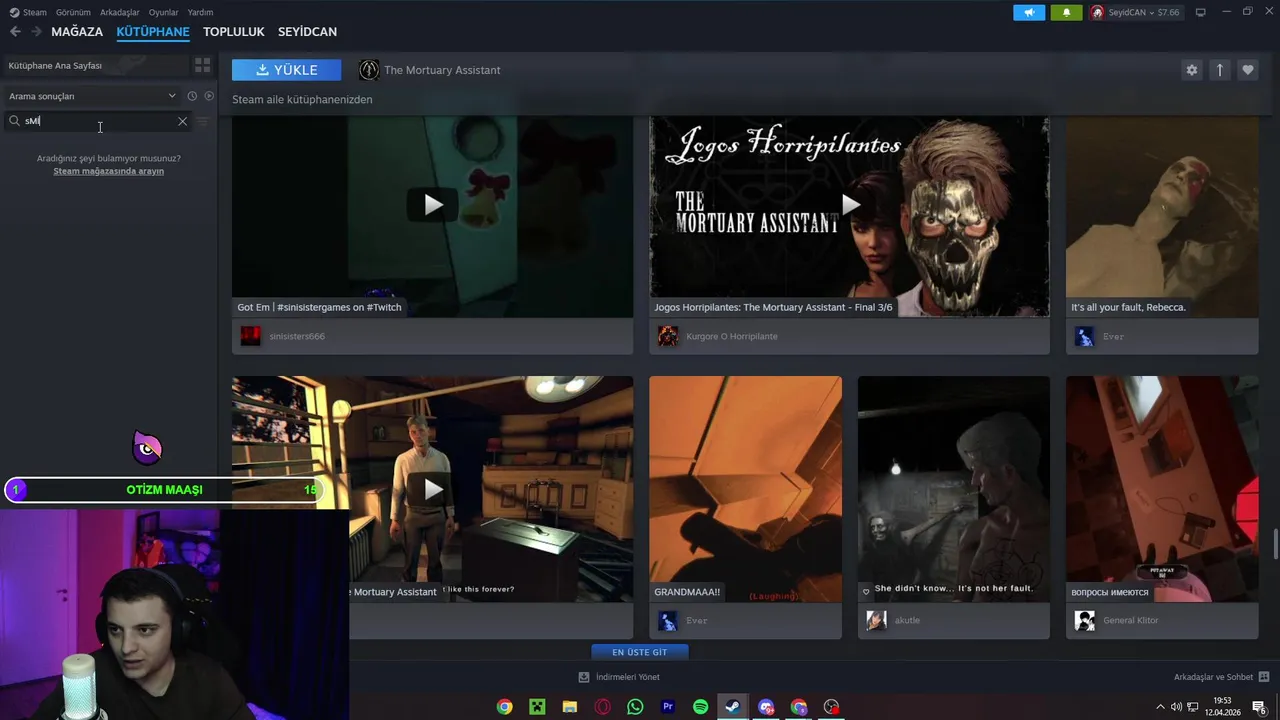Expand the SeyidCAN account dropdown

coord(1137,12)
